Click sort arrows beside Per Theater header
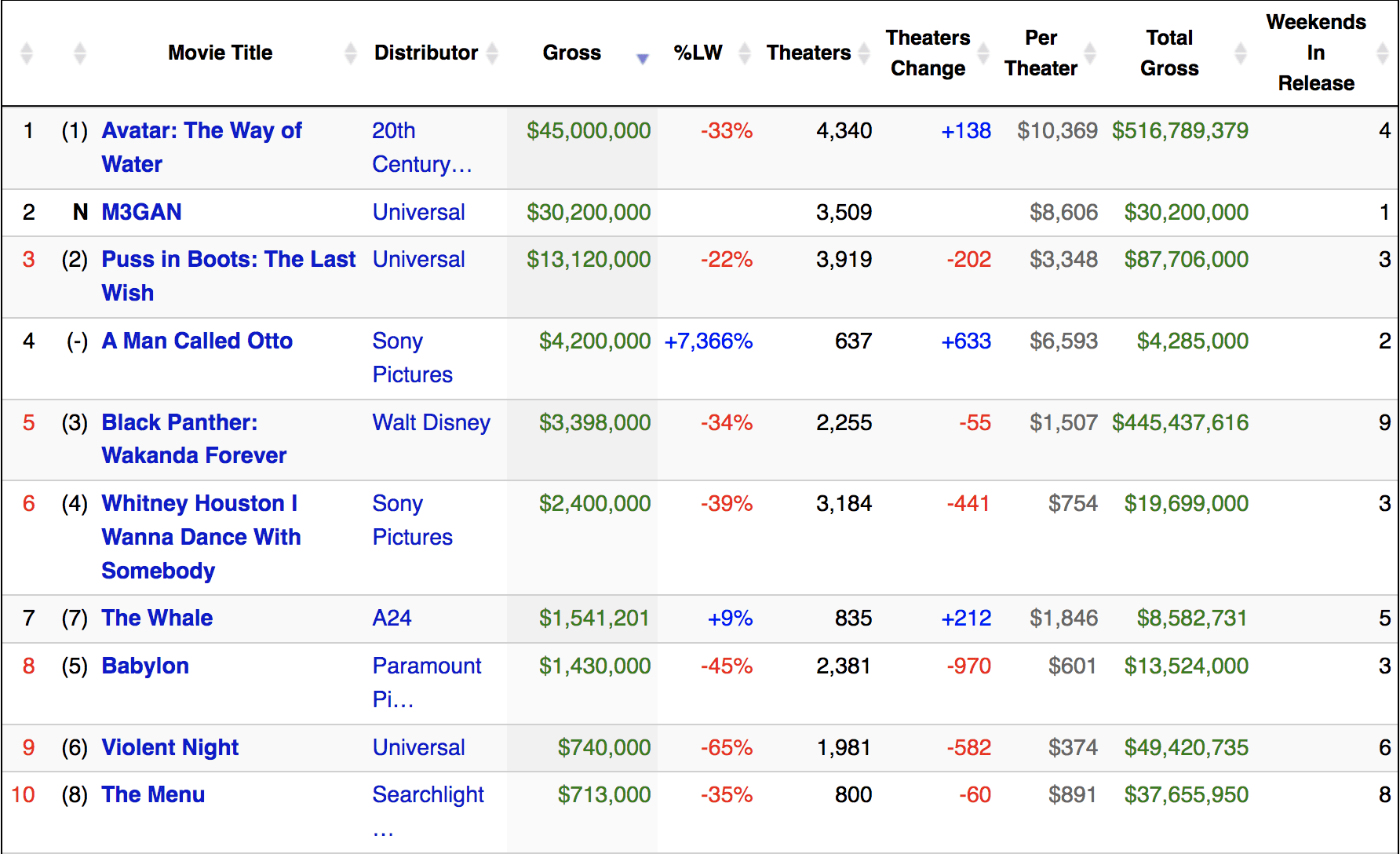 pos(1090,53)
